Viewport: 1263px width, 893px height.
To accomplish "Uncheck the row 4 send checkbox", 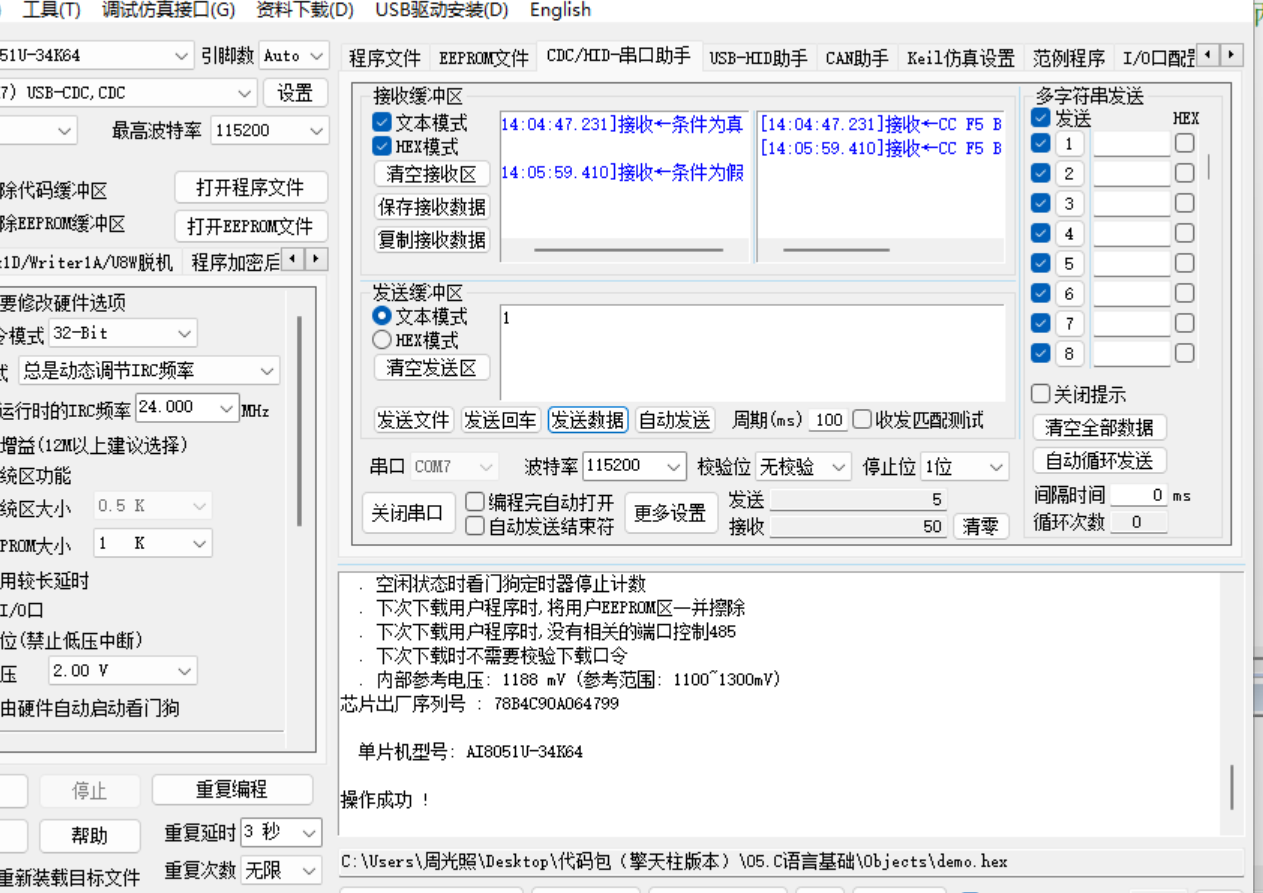I will click(1040, 234).
